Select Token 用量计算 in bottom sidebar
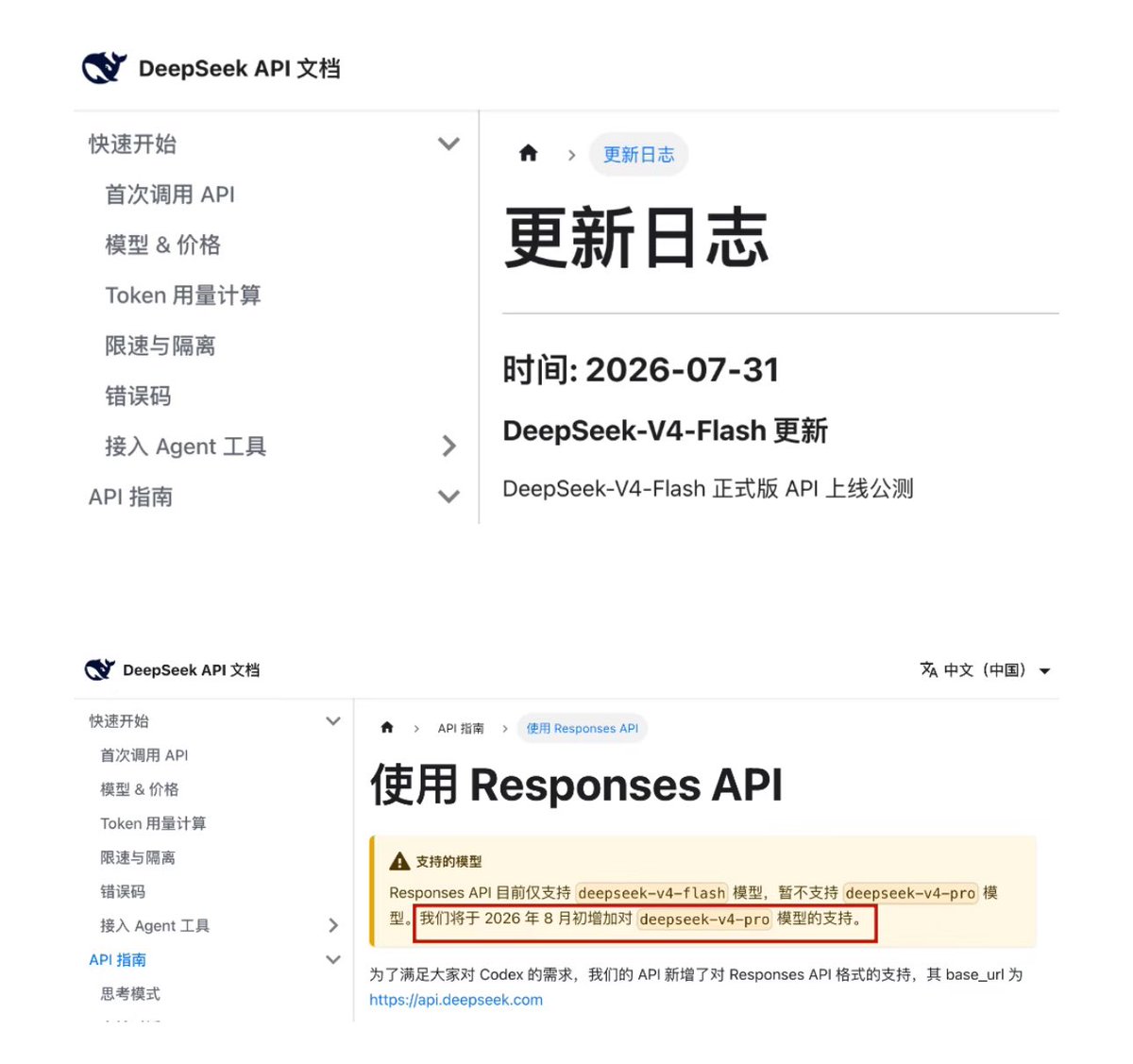 153,823
